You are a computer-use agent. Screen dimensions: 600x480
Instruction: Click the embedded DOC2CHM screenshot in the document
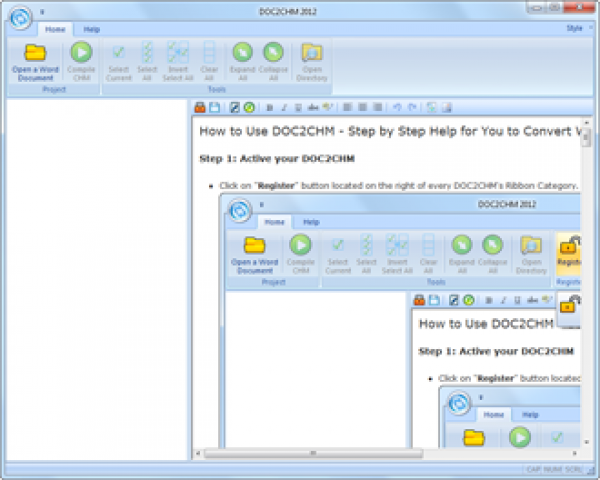coord(399,321)
